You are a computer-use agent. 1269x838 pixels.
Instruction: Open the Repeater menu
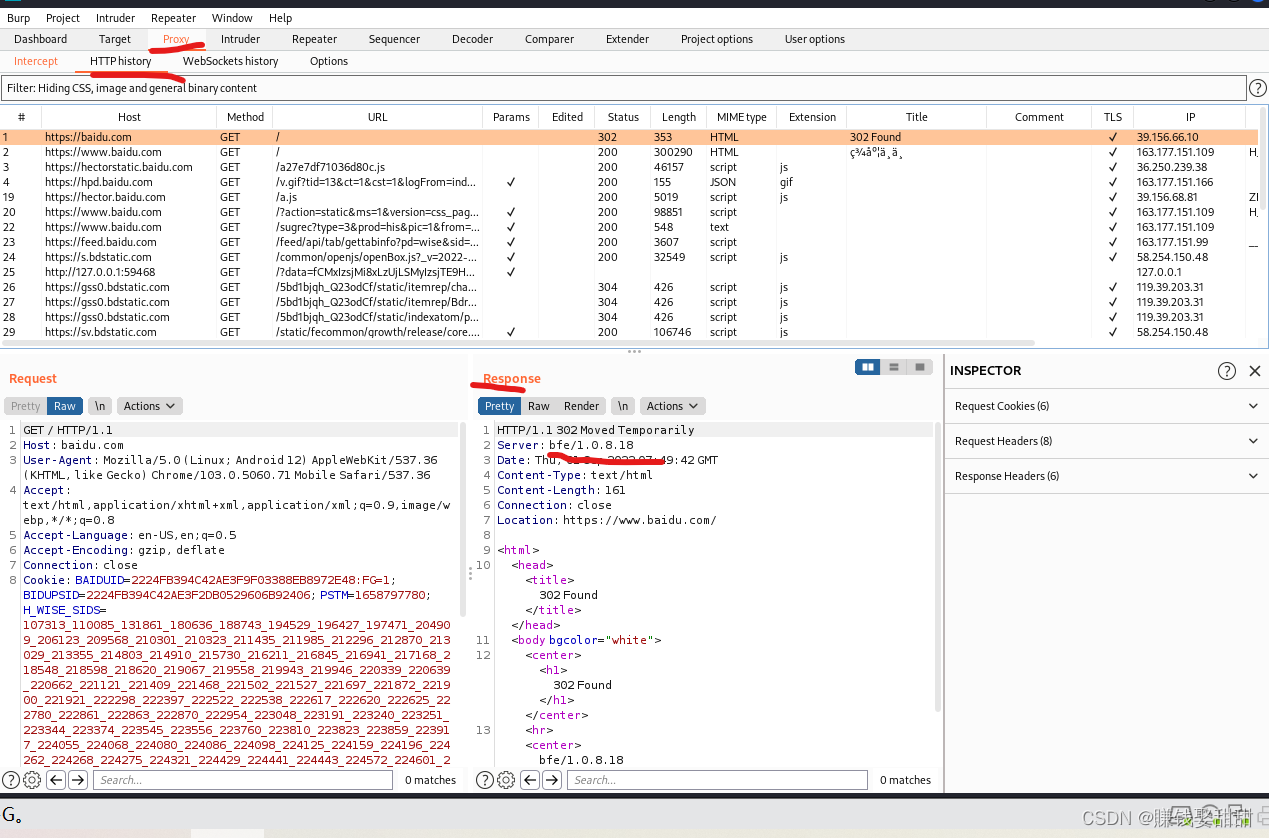point(174,18)
